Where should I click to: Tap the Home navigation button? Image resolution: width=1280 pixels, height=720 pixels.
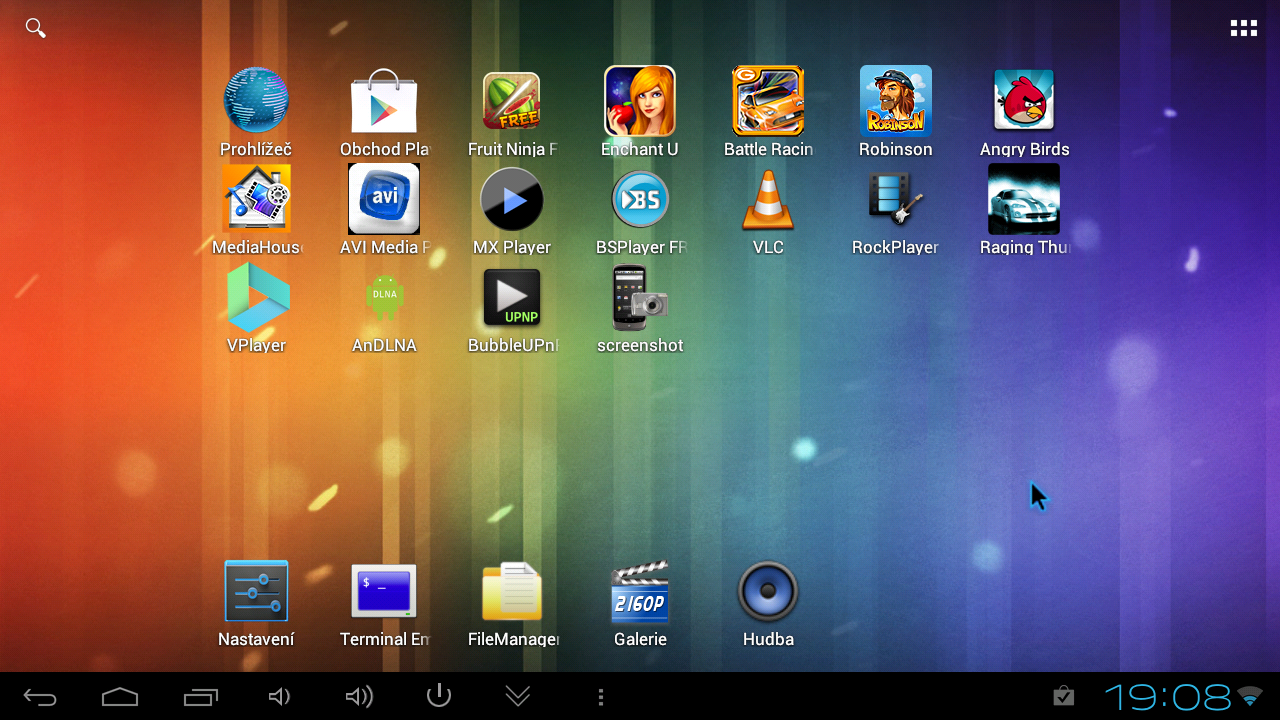[120, 697]
